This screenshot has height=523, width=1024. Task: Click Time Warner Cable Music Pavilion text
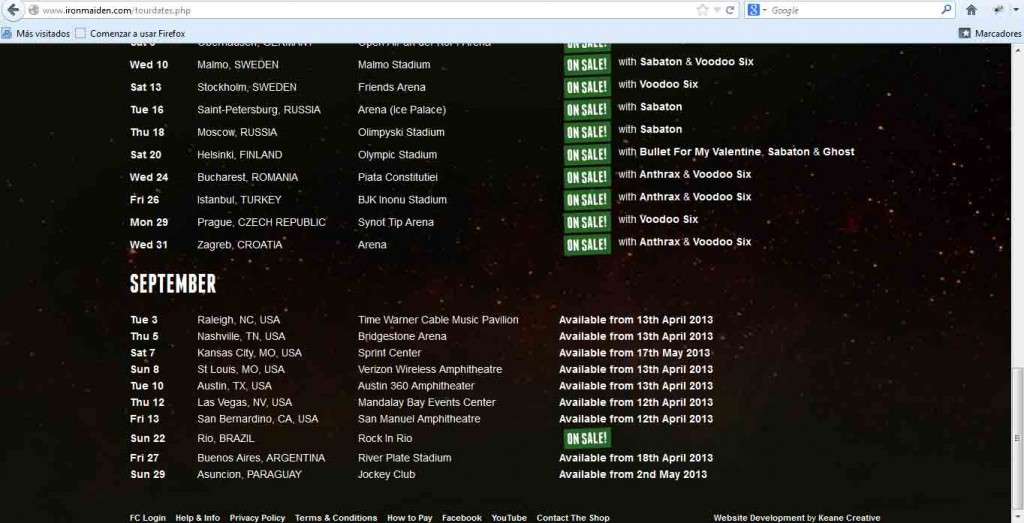438,320
